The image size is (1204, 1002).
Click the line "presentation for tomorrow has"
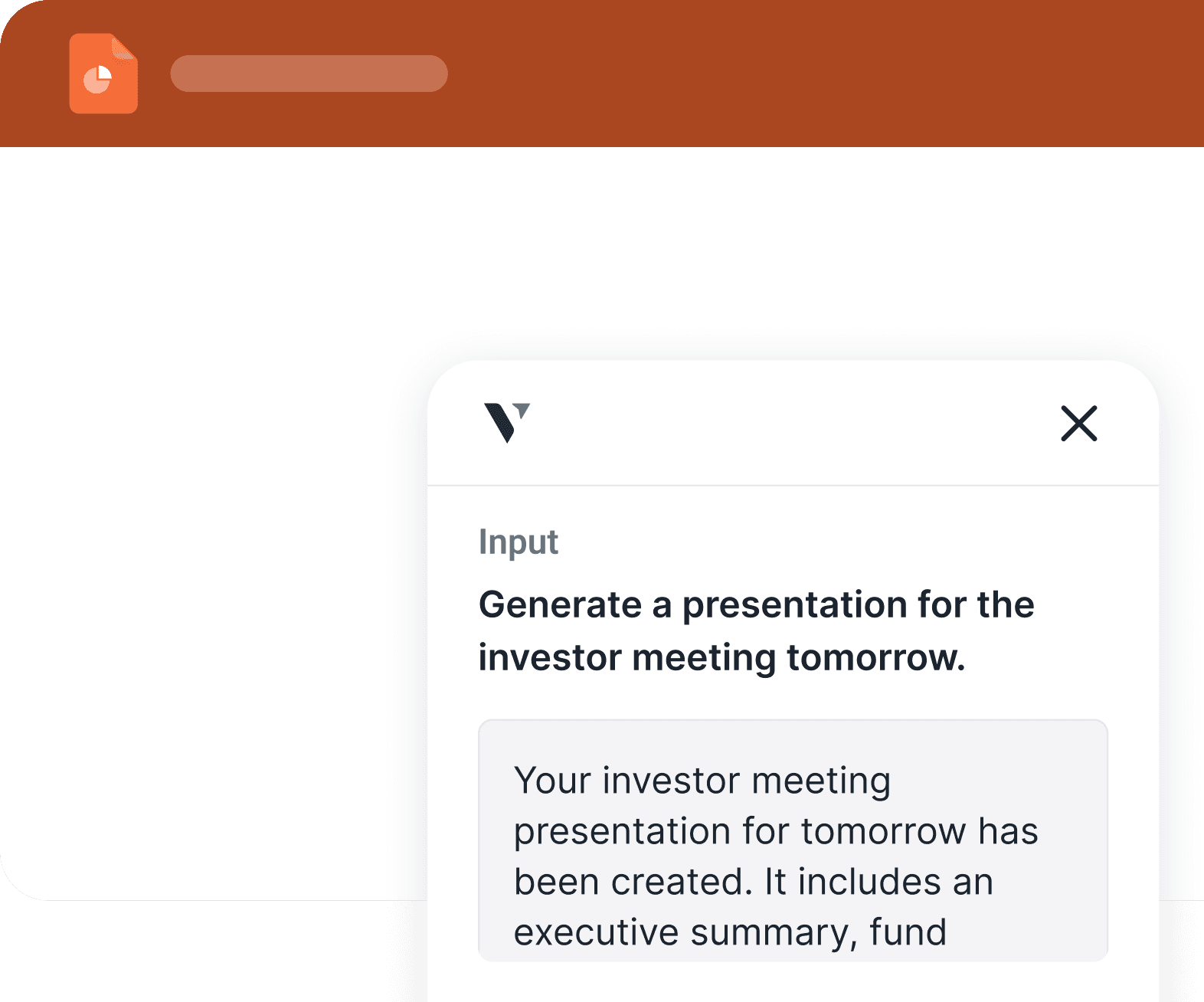(x=776, y=832)
